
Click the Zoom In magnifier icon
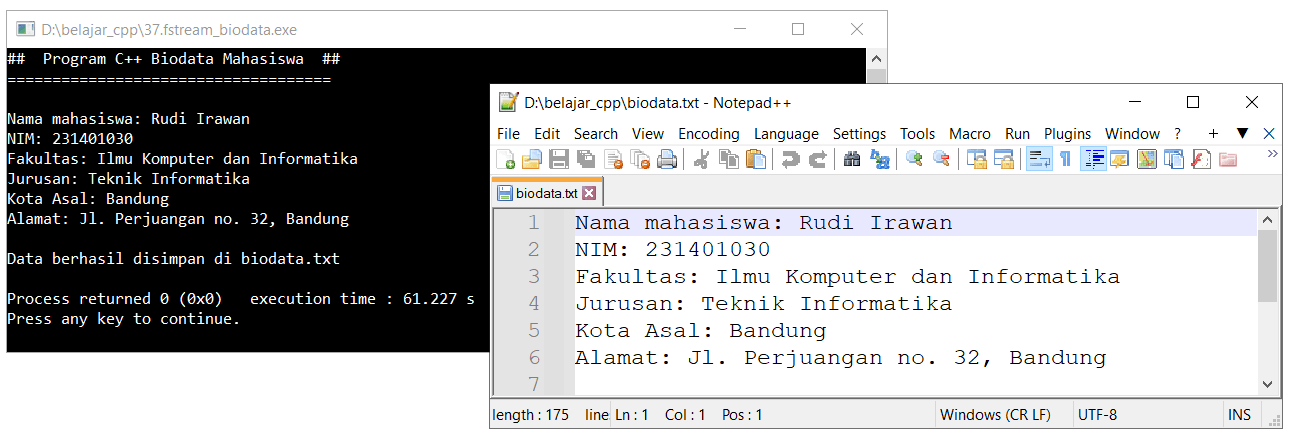pos(914,159)
